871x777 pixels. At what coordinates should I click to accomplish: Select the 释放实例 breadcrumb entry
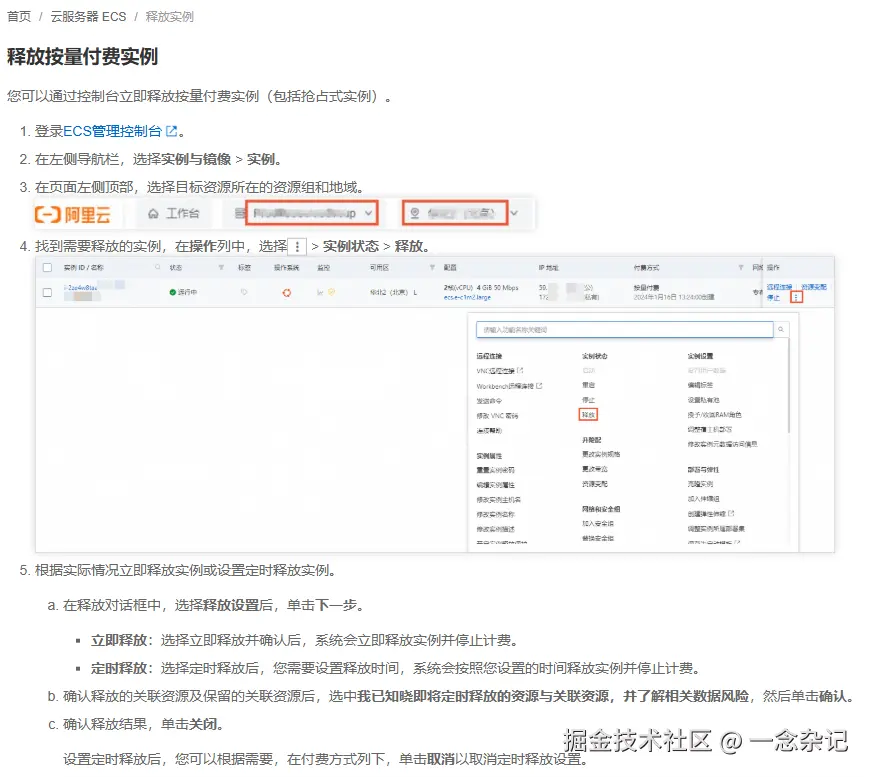pos(169,17)
